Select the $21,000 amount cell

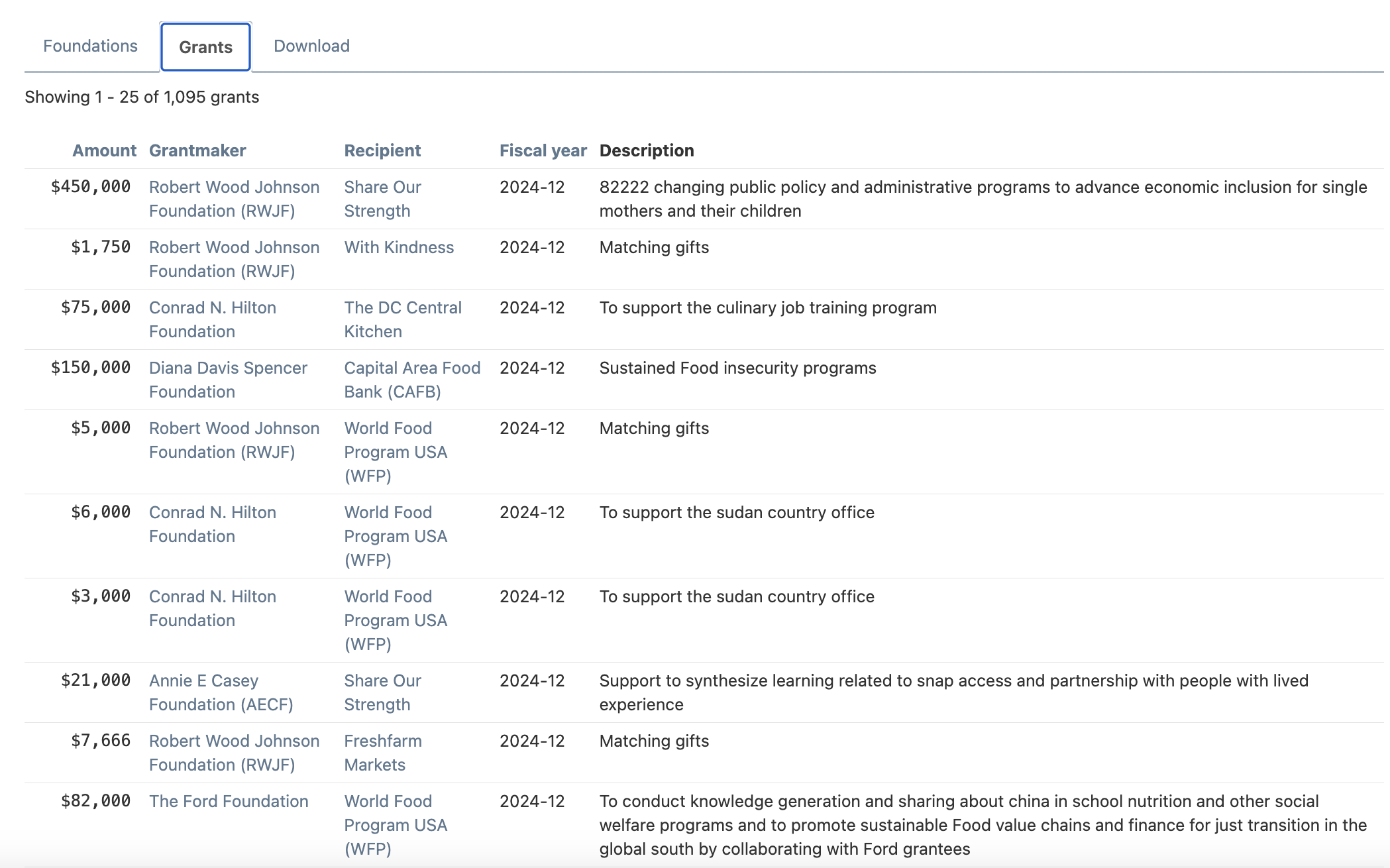(x=95, y=680)
